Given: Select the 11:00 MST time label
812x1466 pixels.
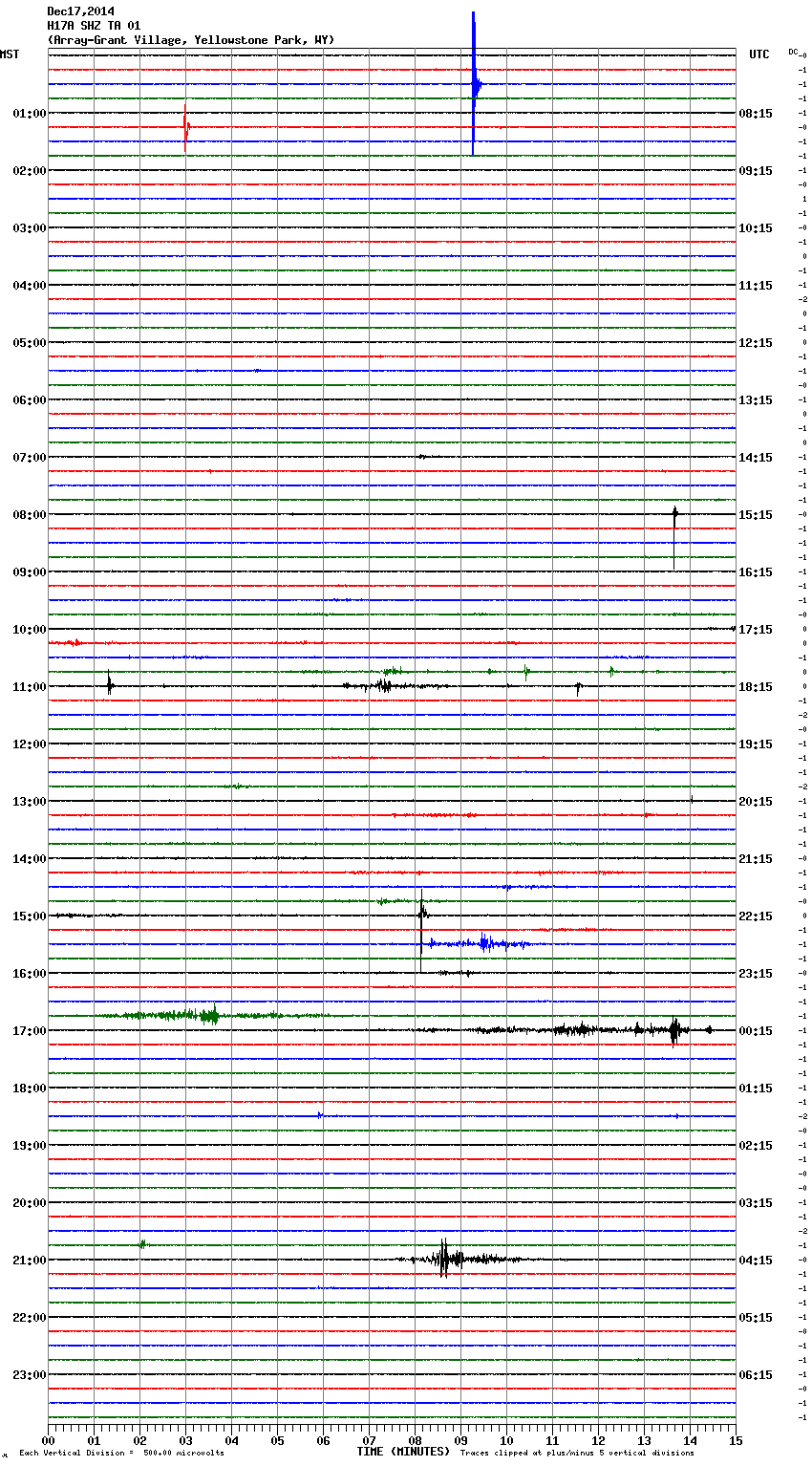Looking at the screenshot, I should 29,687.
